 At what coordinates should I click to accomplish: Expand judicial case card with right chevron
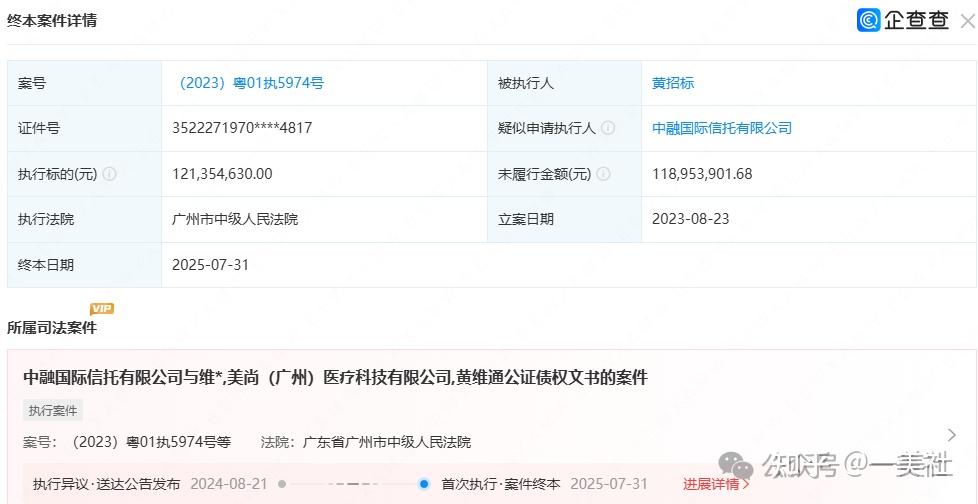point(951,435)
